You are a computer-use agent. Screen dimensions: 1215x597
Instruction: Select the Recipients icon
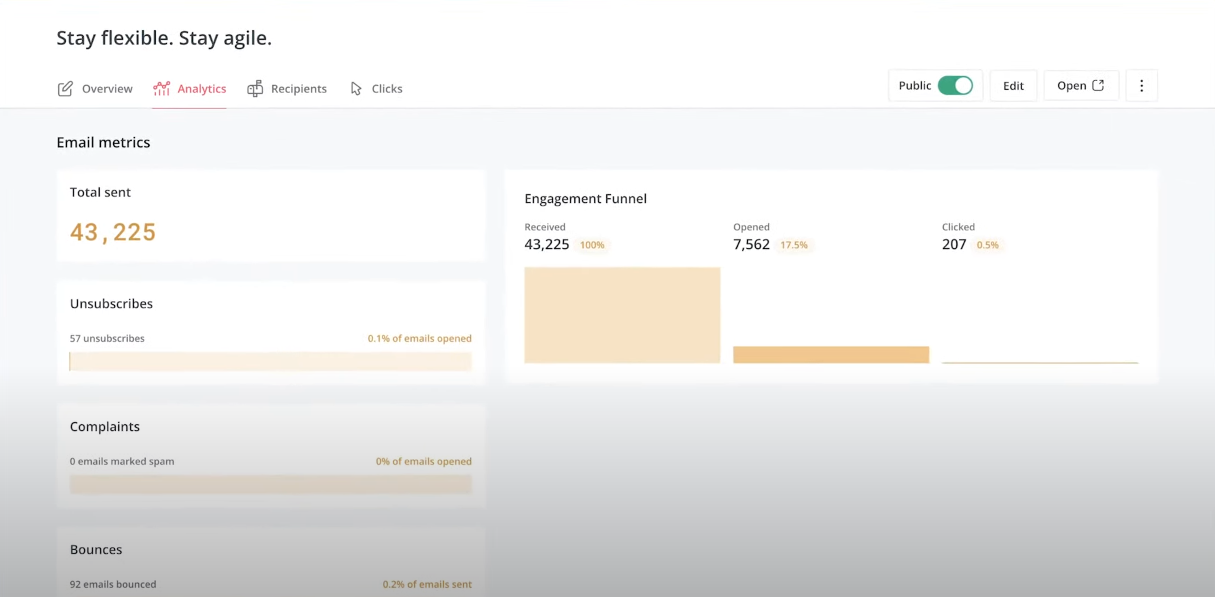pyautogui.click(x=256, y=88)
